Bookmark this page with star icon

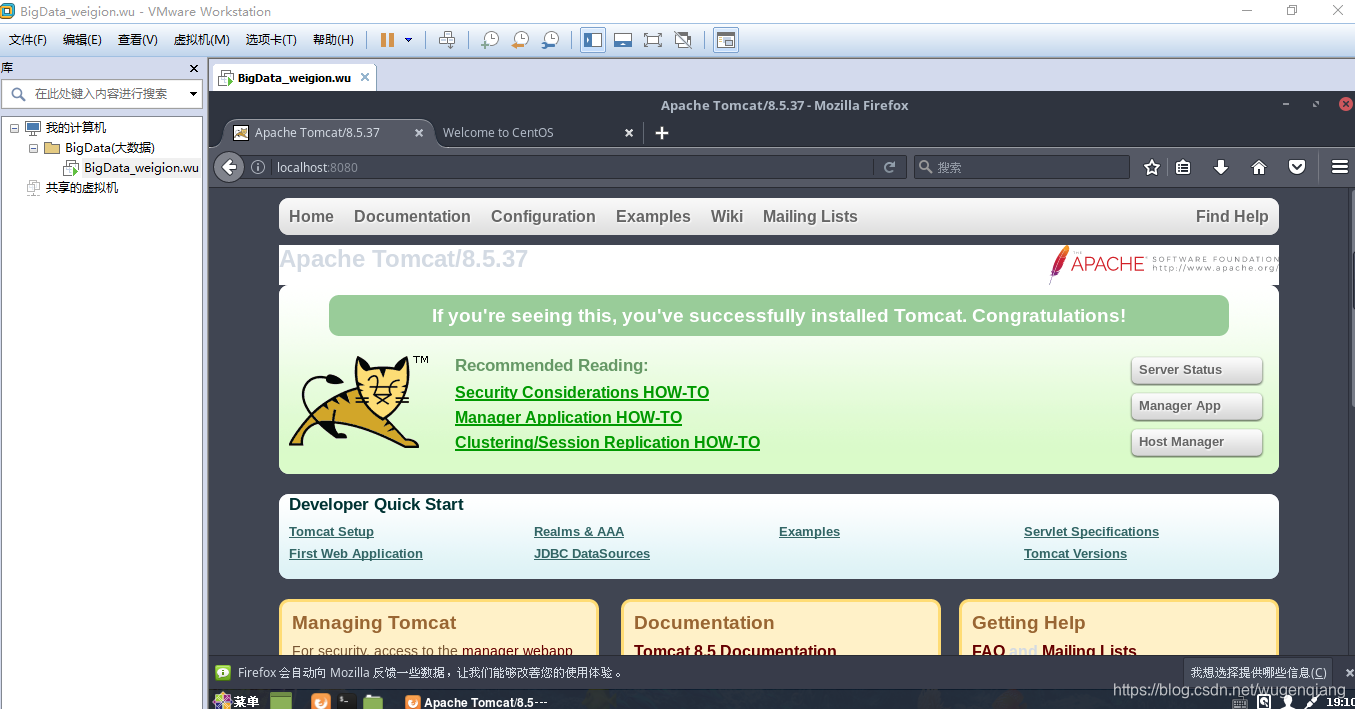tap(1152, 167)
